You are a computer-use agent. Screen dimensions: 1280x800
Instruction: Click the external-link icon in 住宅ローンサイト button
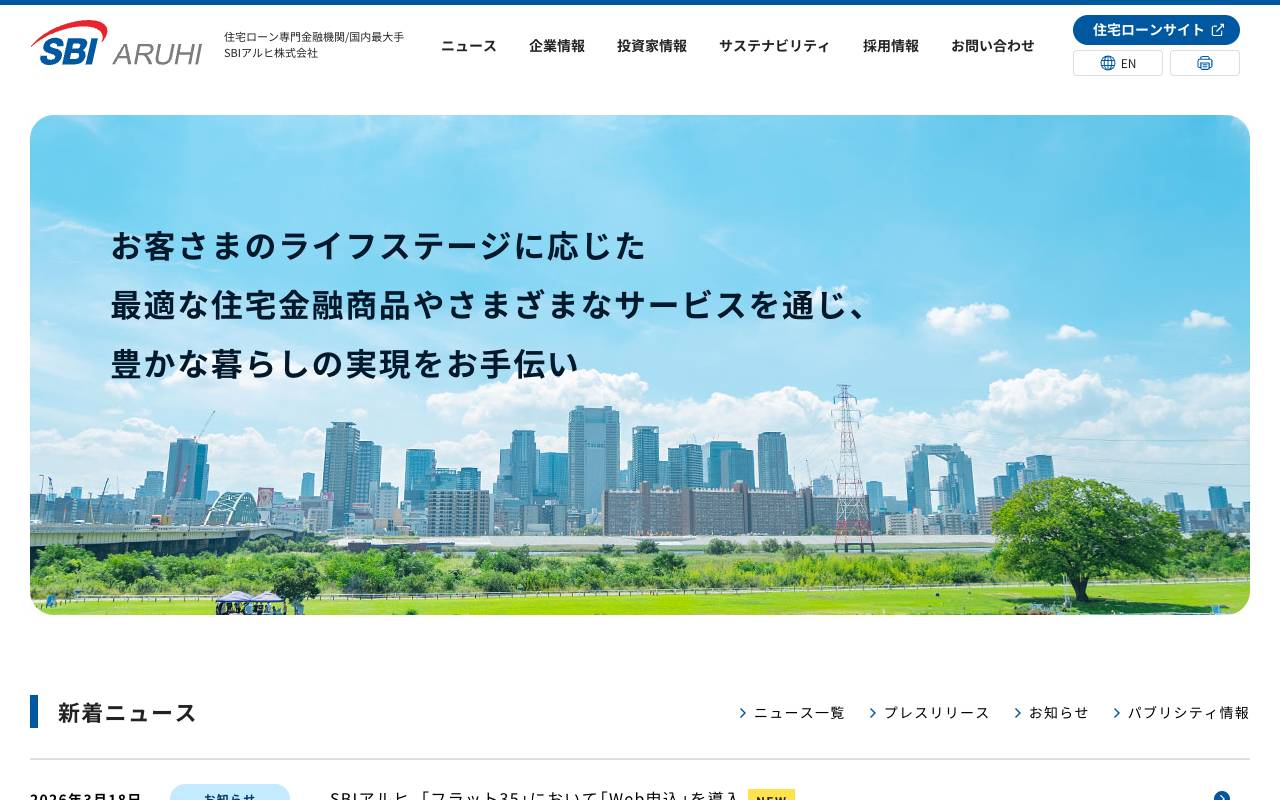(x=1218, y=29)
